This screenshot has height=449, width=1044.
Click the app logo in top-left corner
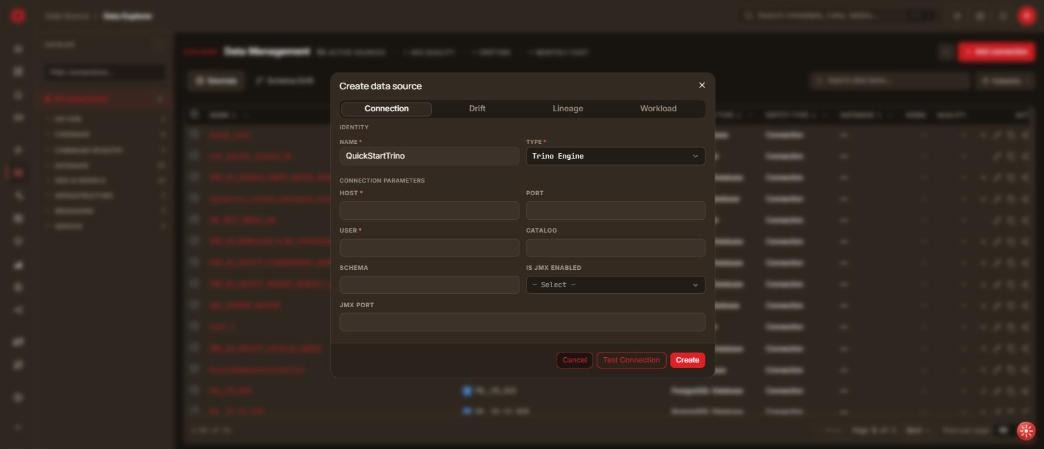18,16
